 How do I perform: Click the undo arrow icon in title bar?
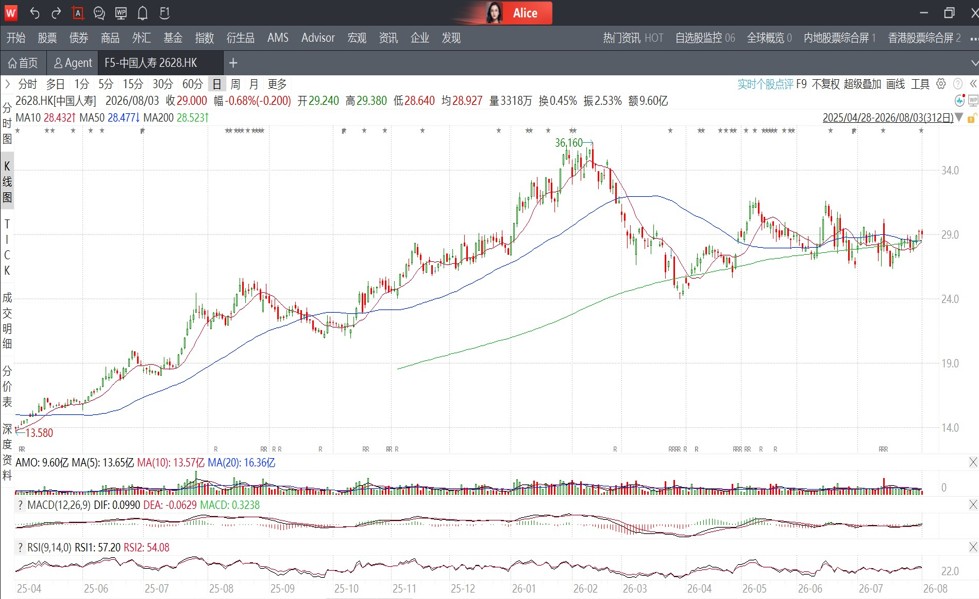click(34, 13)
